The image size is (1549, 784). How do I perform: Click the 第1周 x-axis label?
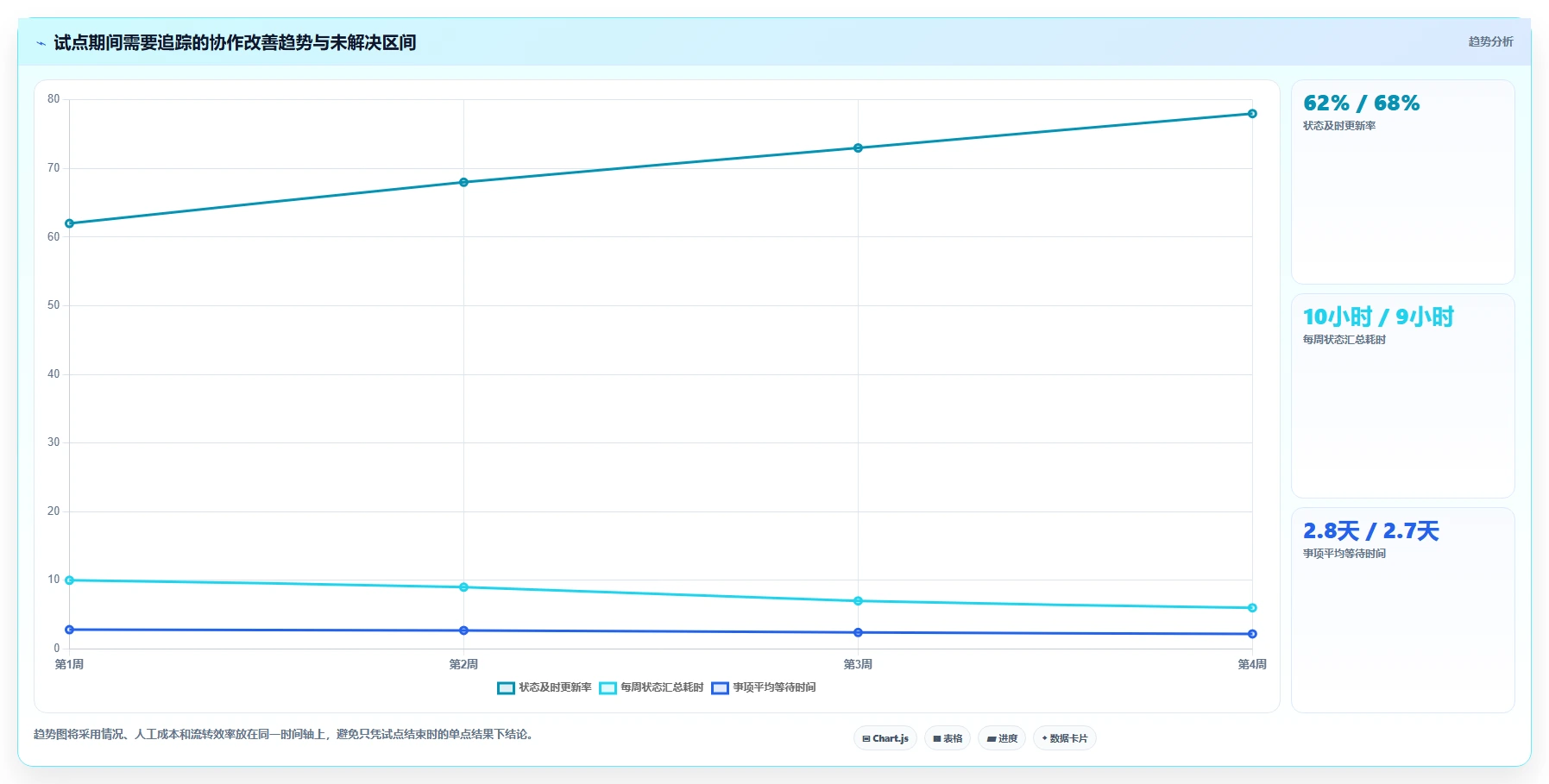click(x=69, y=664)
